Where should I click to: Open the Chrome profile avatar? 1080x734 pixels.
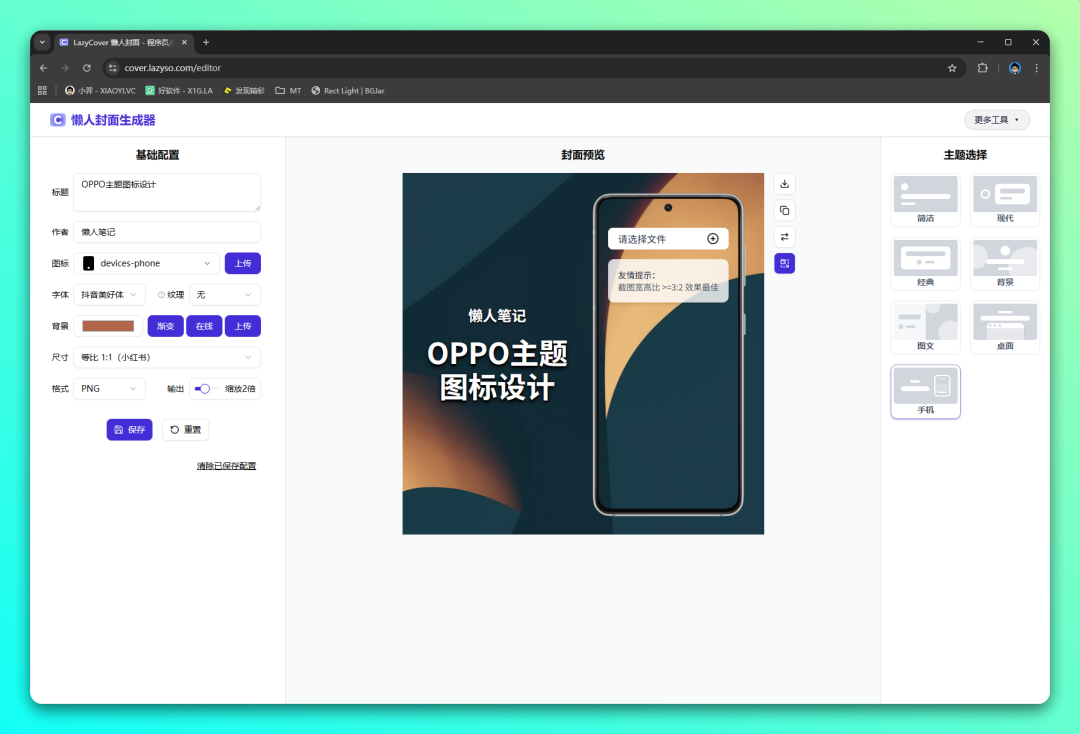pos(1015,68)
